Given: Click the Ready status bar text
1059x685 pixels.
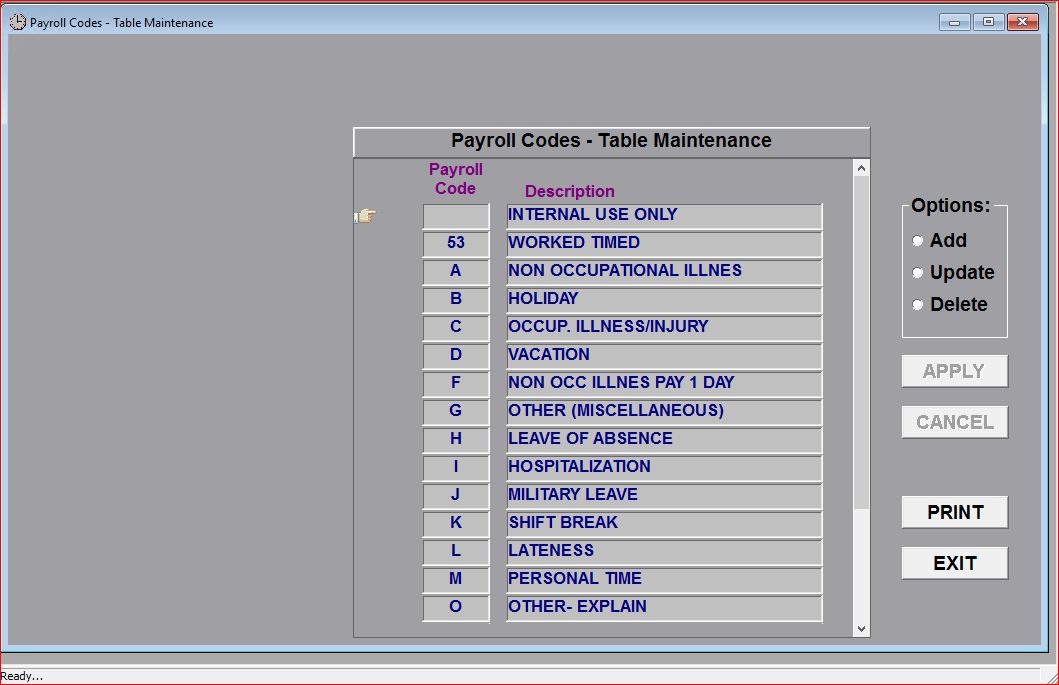Looking at the screenshot, I should (22, 676).
